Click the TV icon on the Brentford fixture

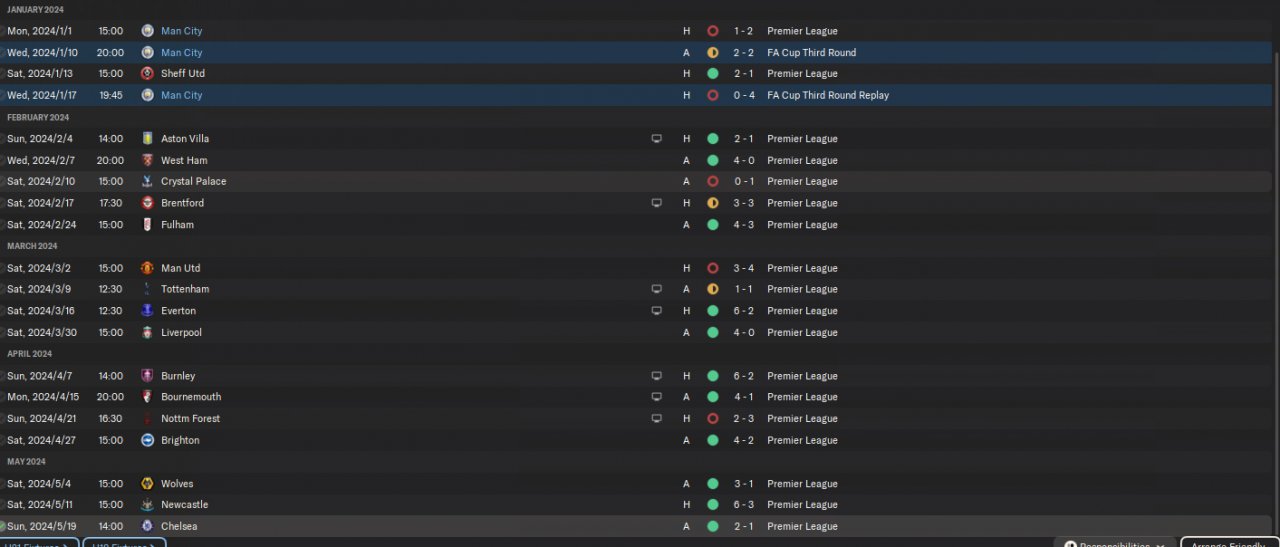pos(657,203)
